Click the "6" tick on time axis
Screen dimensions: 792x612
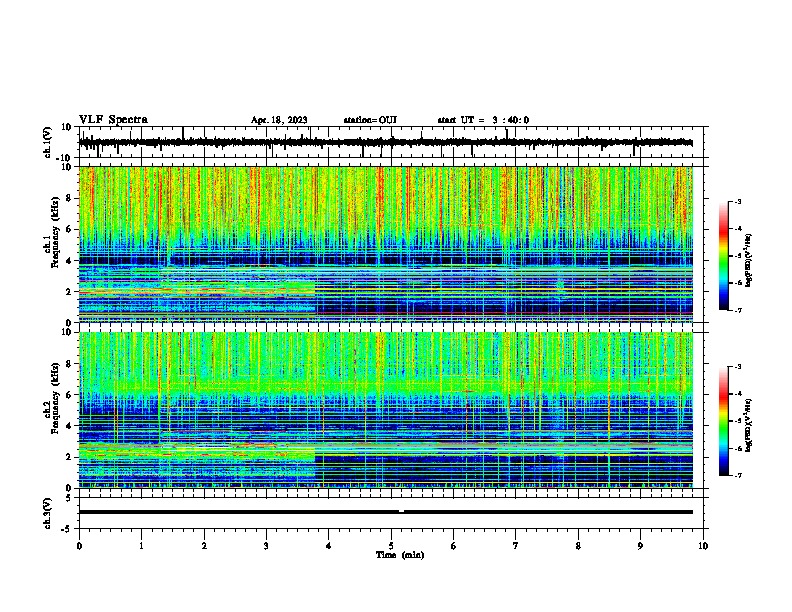coord(454,546)
